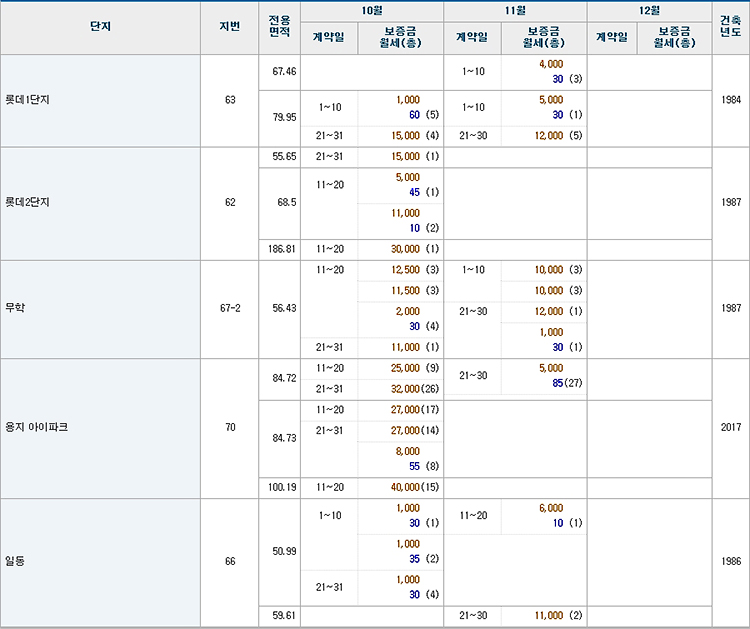Screen dimensions: 750x629
Task: Click deposit 12,500 (3) for 무학
Action: click(415, 270)
